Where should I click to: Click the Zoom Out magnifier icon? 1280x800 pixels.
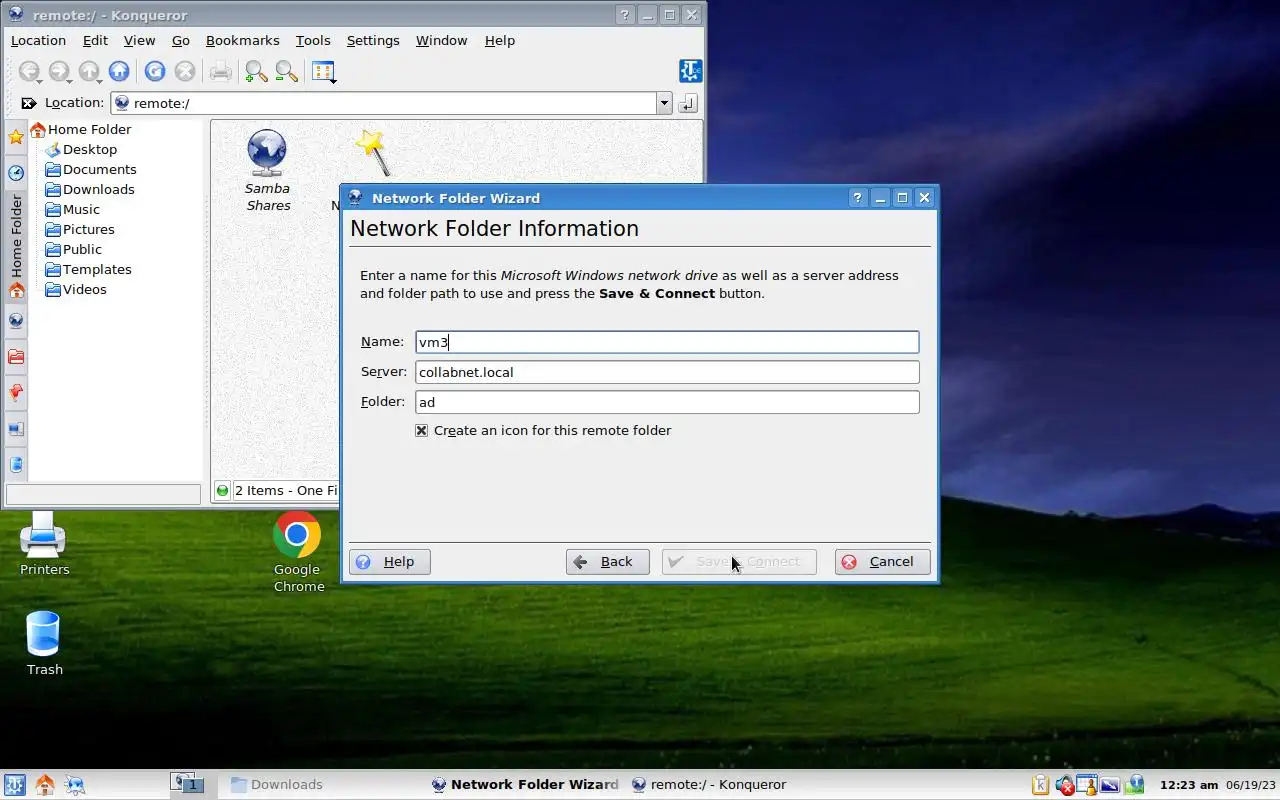(286, 71)
